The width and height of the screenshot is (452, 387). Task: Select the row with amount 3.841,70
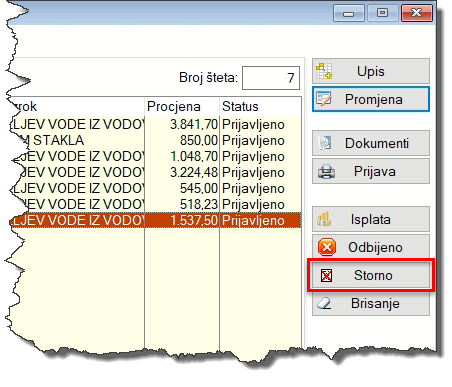coord(155,125)
